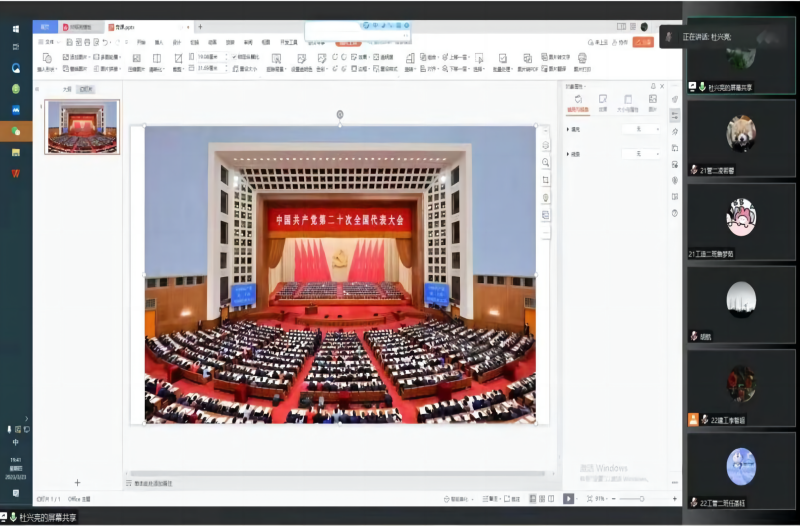Open the Line type dropdown
Viewport: 800px width, 526px height.
[641, 154]
